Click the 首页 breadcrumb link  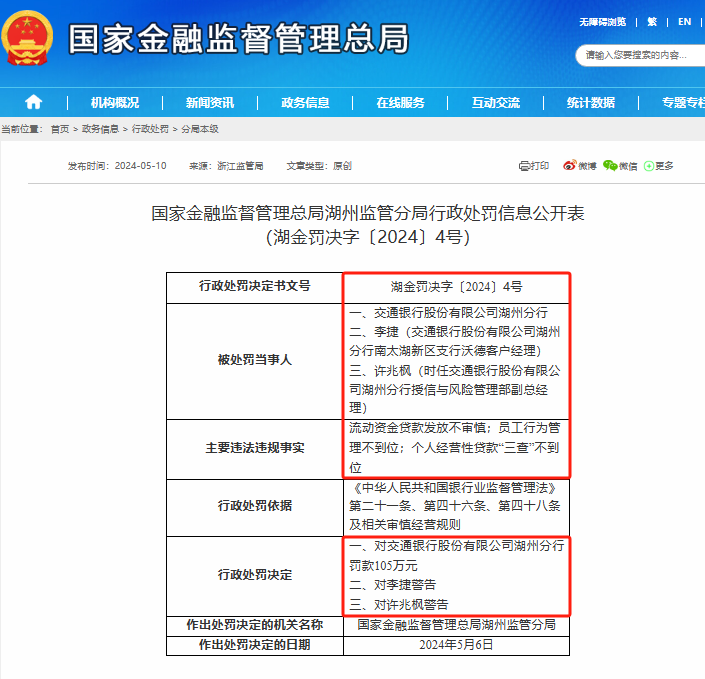[x=60, y=129]
